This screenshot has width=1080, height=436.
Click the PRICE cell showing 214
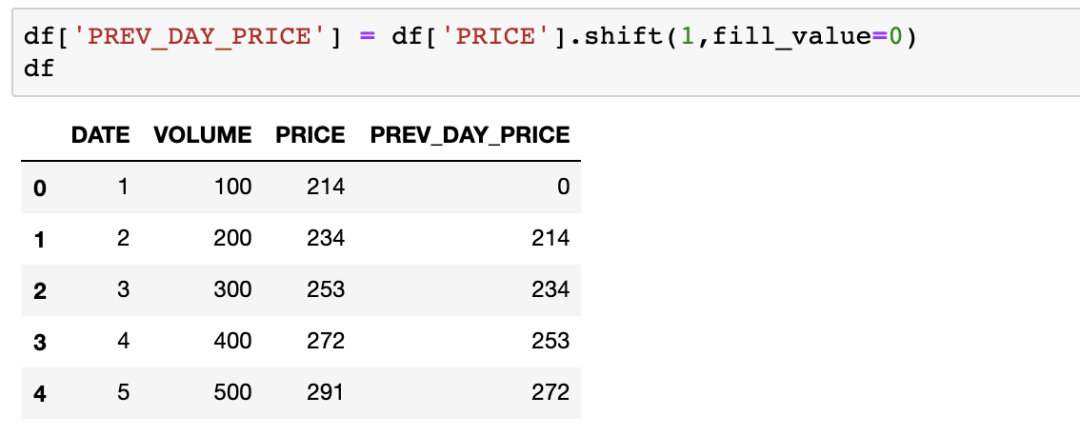point(326,186)
